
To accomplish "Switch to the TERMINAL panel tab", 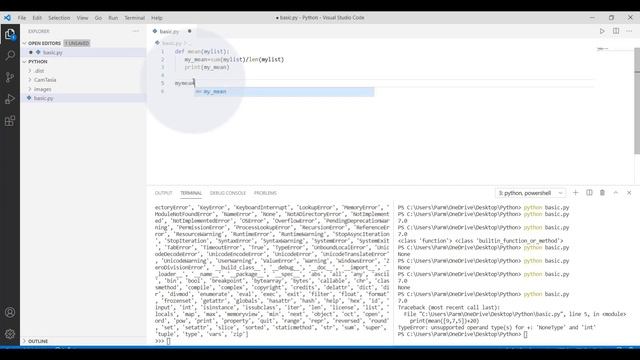I will pos(191,193).
